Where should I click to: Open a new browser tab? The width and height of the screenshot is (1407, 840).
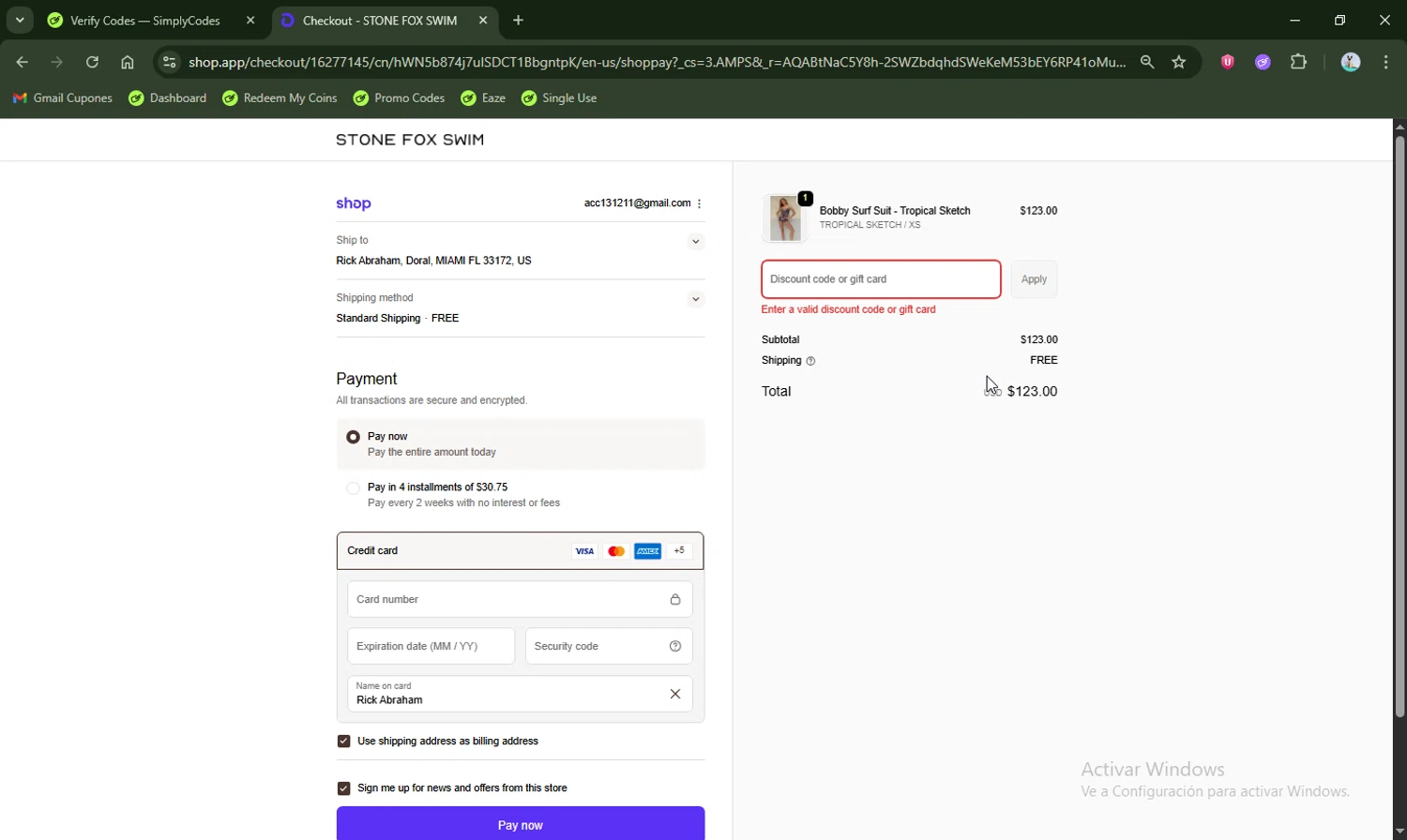point(518,20)
